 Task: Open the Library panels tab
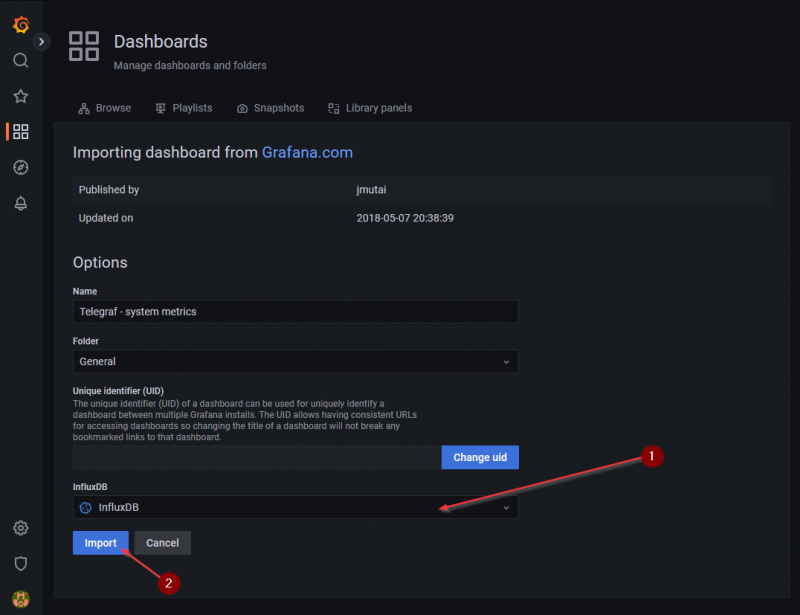tap(369, 108)
